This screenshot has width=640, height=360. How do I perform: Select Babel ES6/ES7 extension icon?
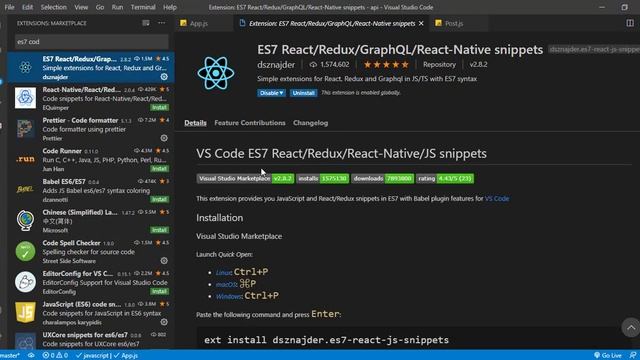[25, 189]
